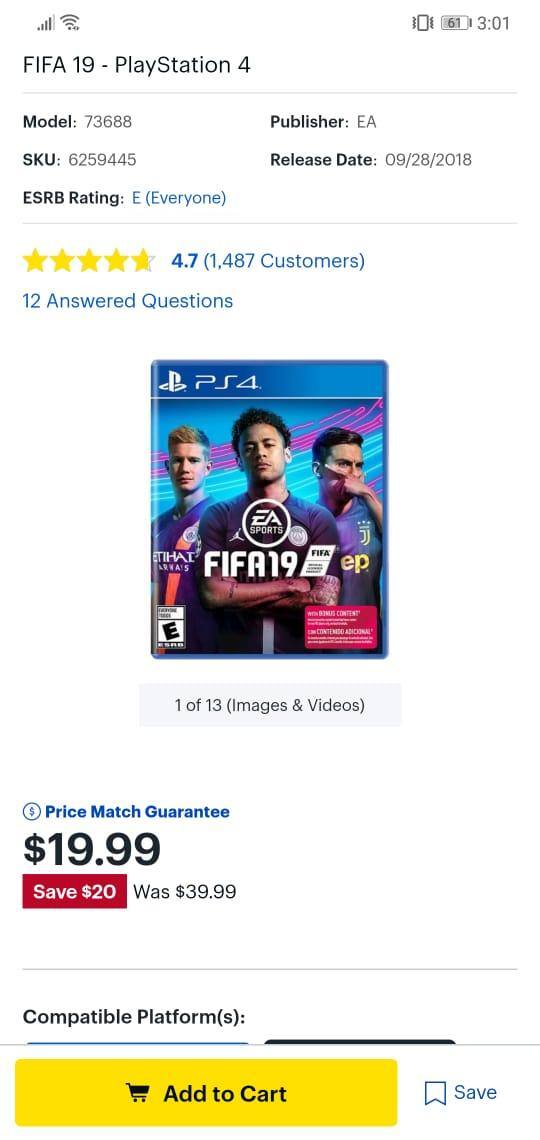Add FIFA 19 to cart
This screenshot has width=540, height=1140.
tap(206, 1093)
